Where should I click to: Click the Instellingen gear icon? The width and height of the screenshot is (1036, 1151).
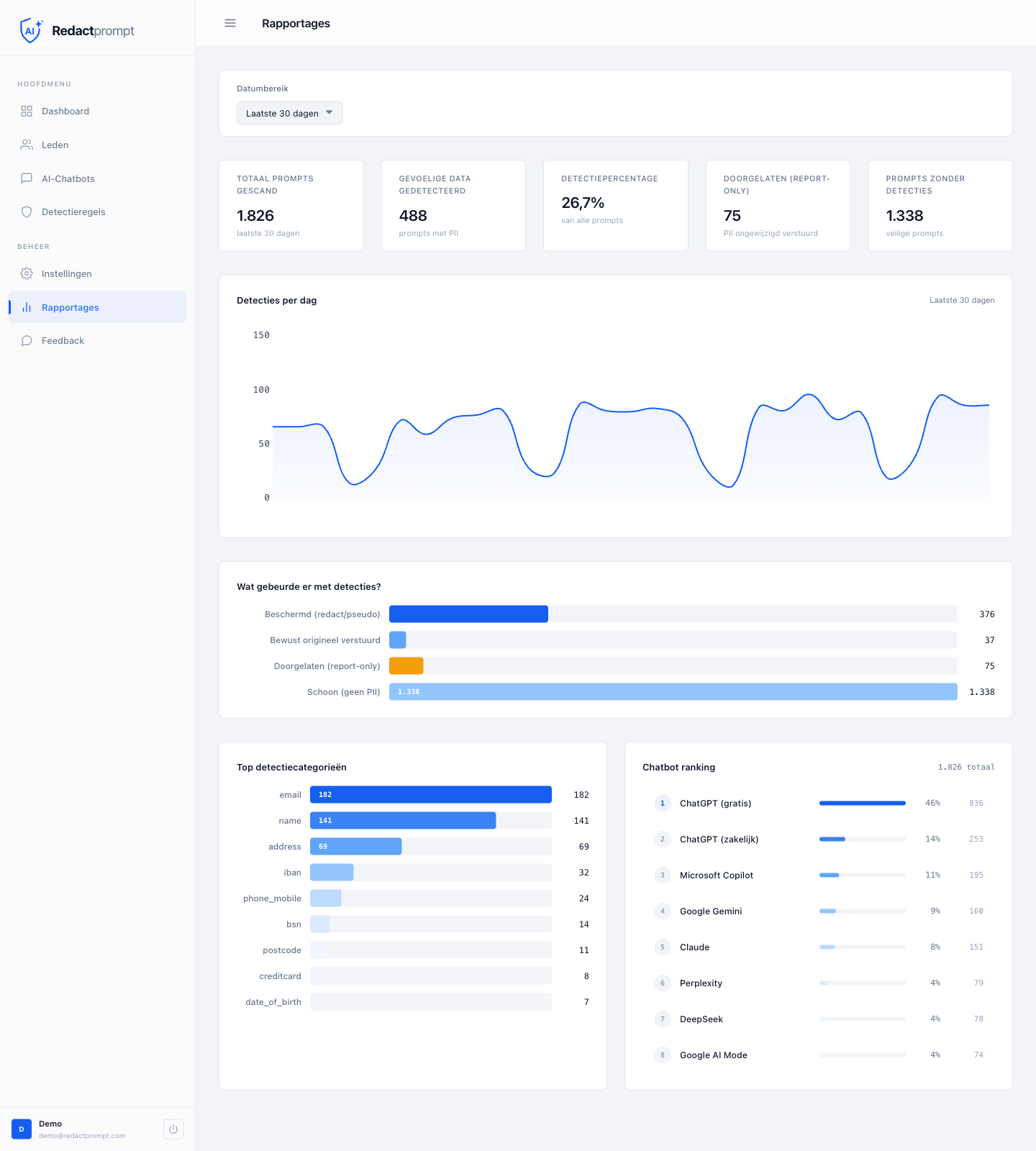click(x=27, y=273)
